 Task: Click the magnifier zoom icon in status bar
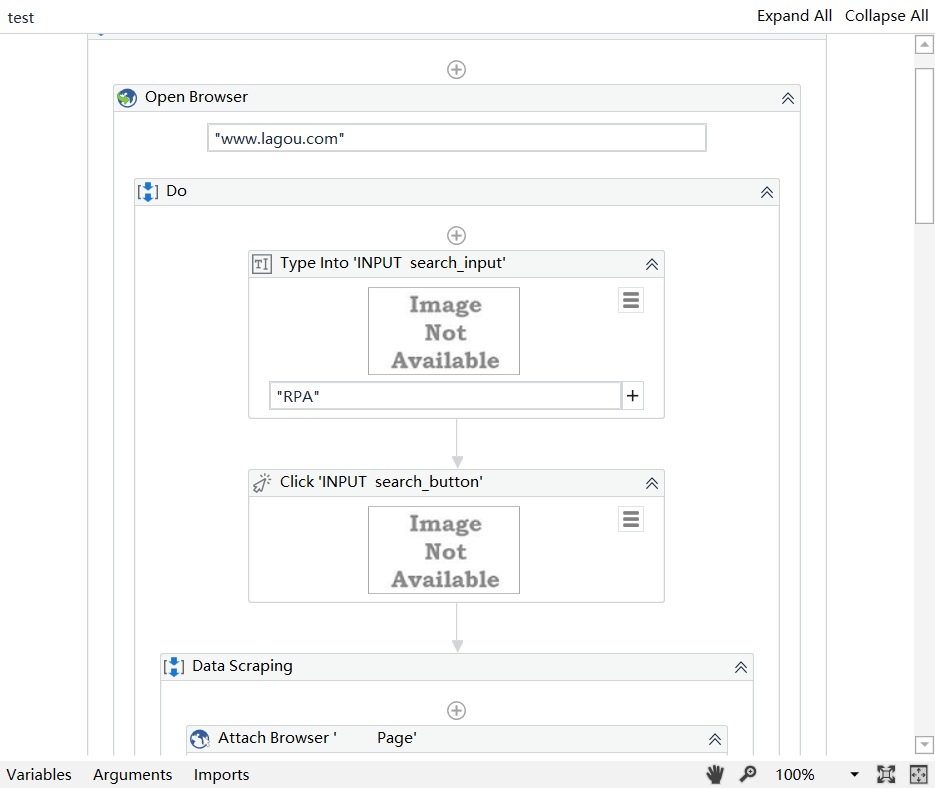coord(748,774)
